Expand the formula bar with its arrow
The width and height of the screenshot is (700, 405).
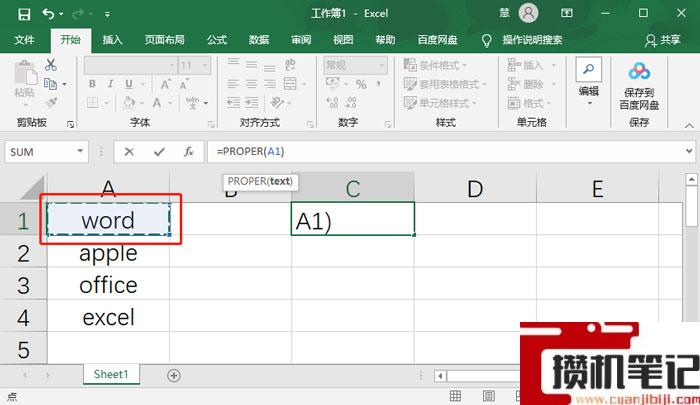point(689,152)
